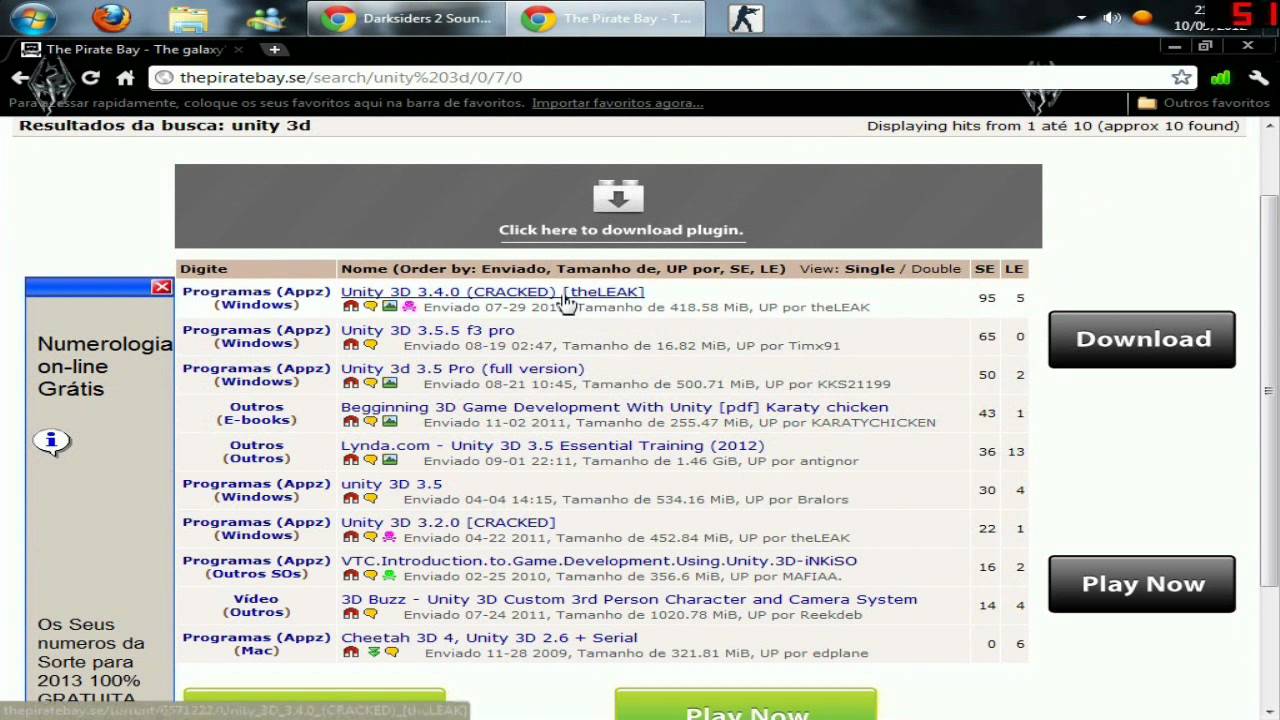This screenshot has width=1280, height=720.
Task: Open the 3D Buzz Custom 3rd Person Character link
Action: pos(629,599)
